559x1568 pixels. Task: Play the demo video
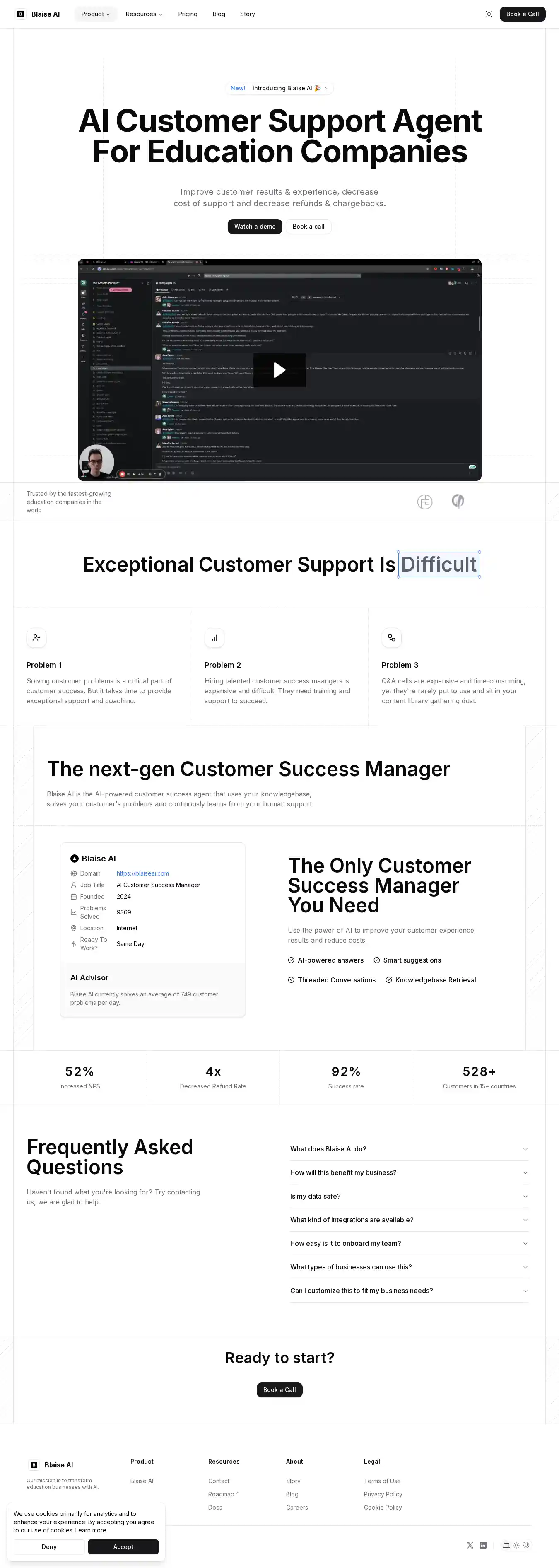point(279,370)
